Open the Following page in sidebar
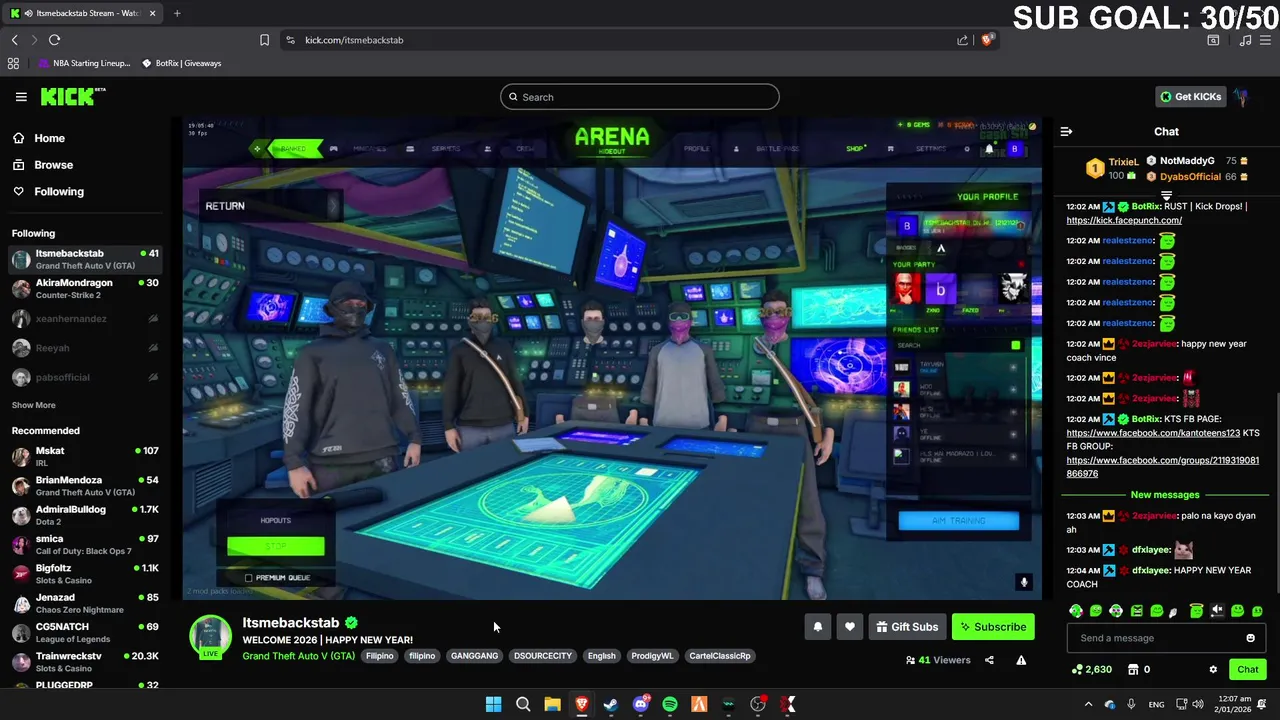Viewport: 1280px width, 720px height. pos(59,191)
